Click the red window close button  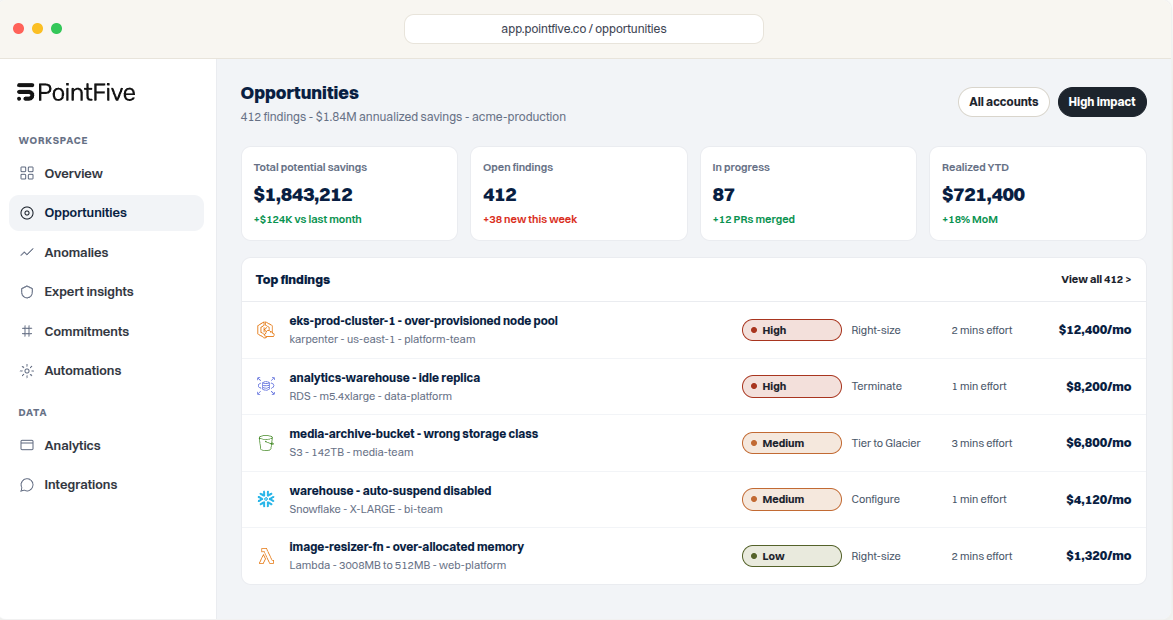19,28
